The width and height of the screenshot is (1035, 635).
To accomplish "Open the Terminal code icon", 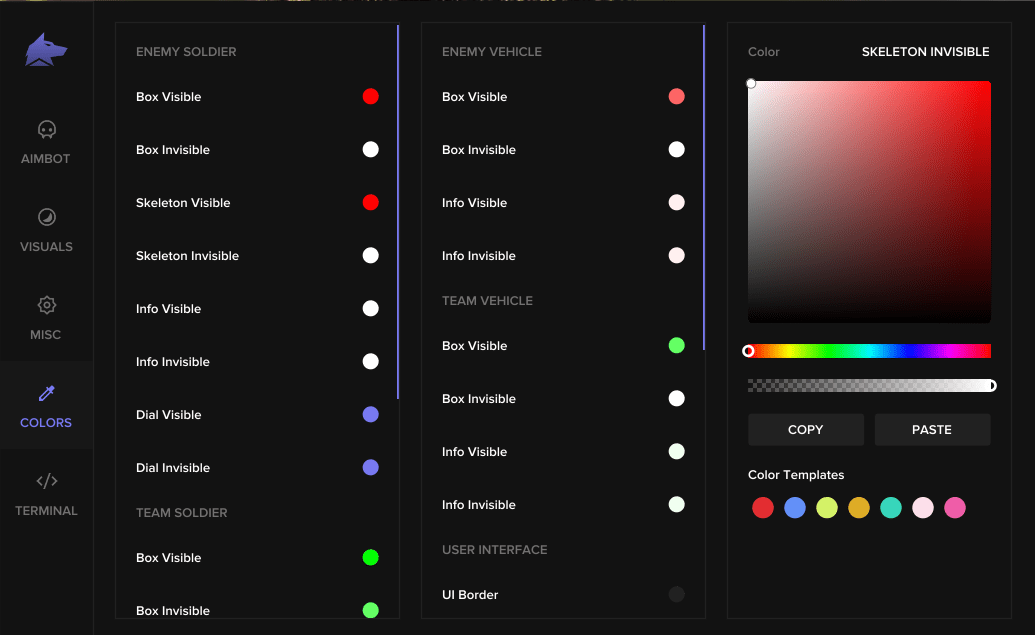I will click(x=46, y=481).
